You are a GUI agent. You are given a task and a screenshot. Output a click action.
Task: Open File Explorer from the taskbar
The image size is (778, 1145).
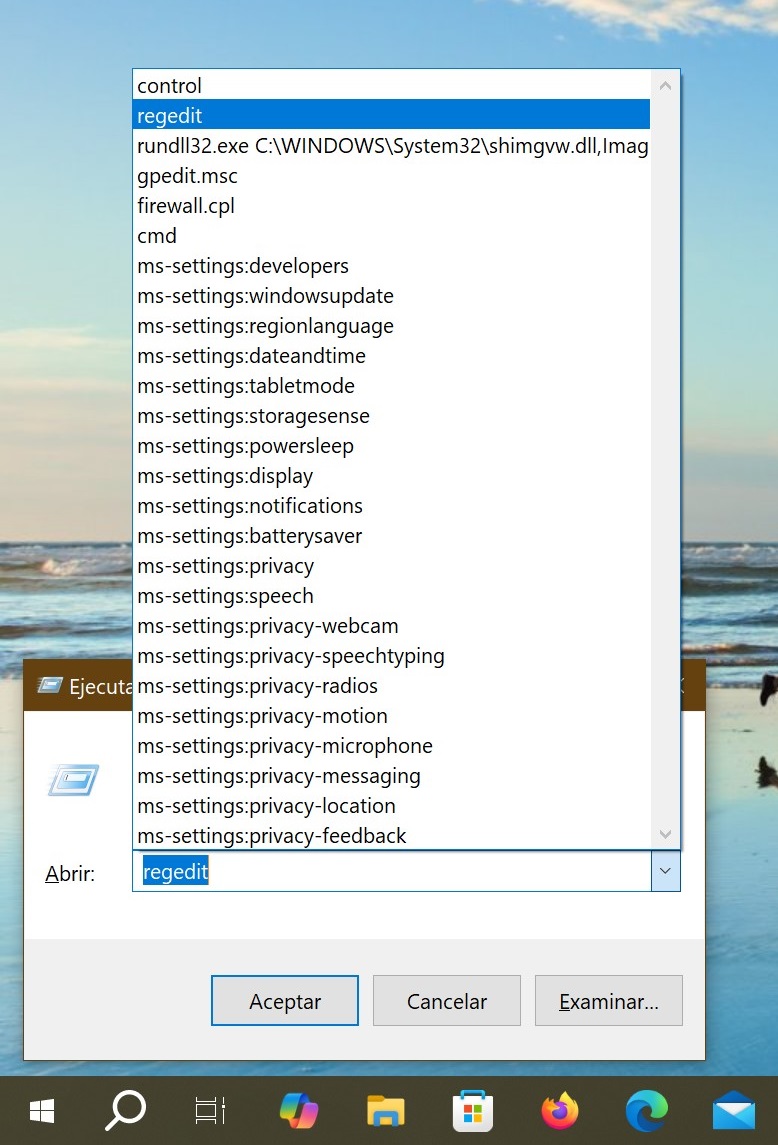click(x=385, y=1111)
